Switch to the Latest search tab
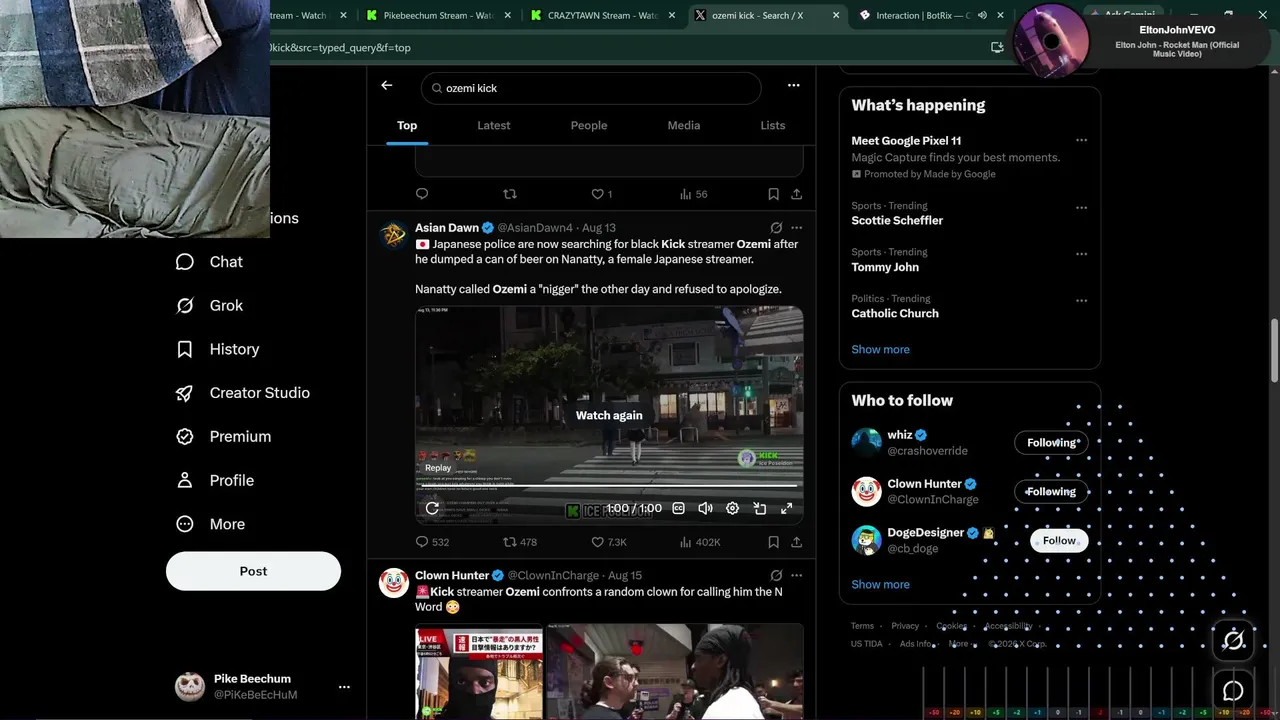 coord(494,126)
